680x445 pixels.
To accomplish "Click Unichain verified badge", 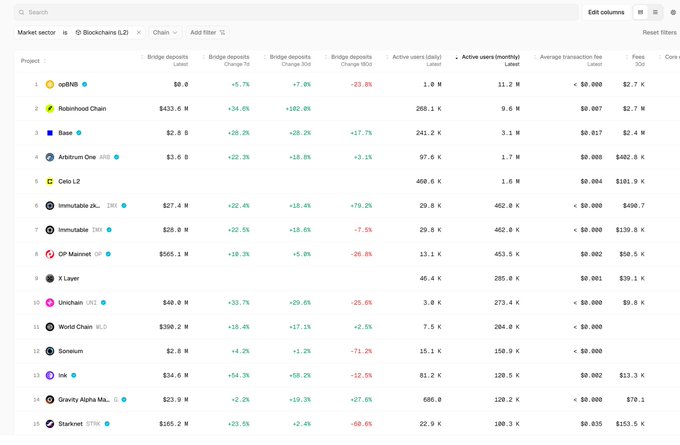I will click(x=104, y=303).
